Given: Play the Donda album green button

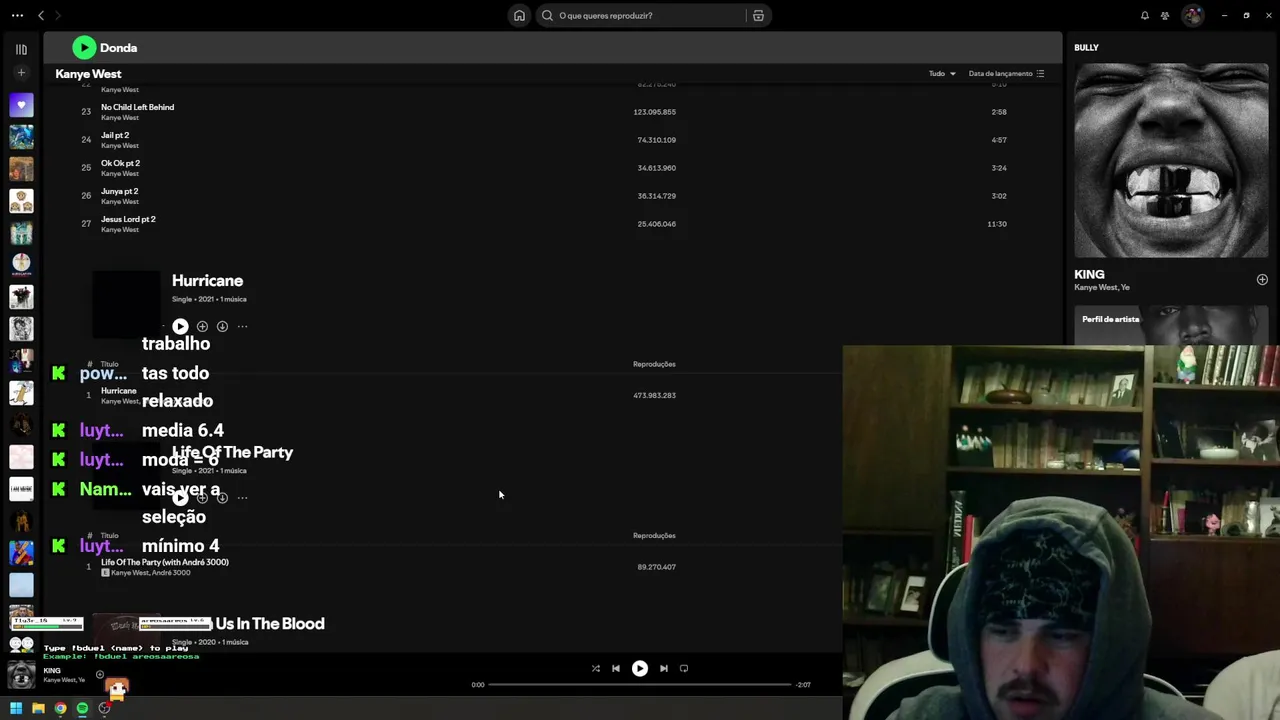Looking at the screenshot, I should click(x=84, y=47).
